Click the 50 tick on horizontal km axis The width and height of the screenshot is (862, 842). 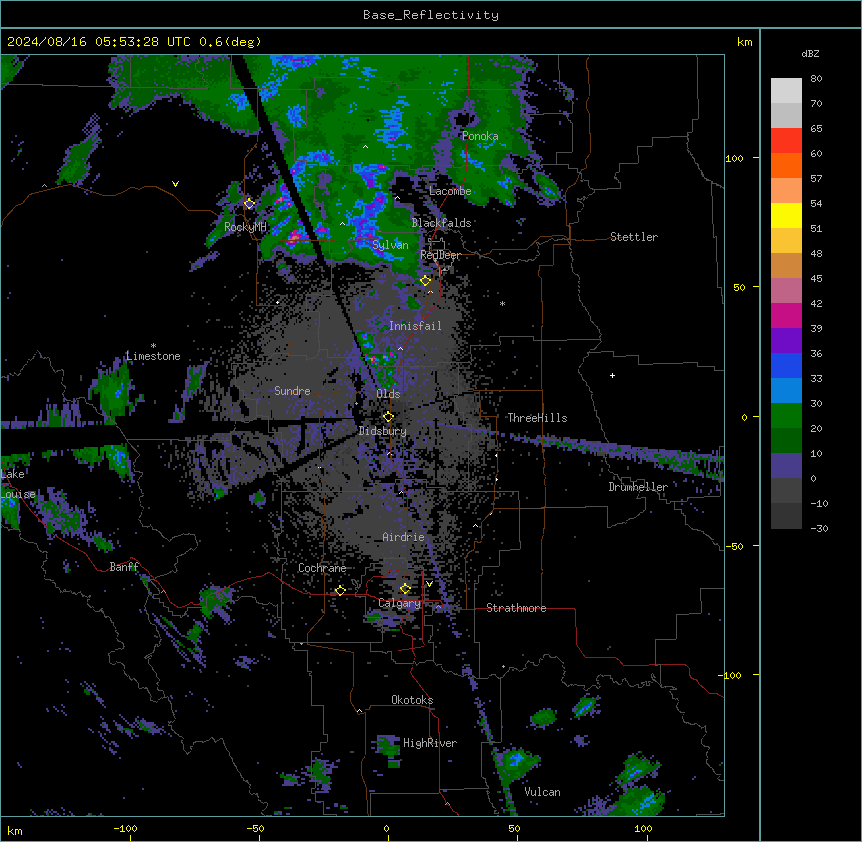tap(514, 828)
